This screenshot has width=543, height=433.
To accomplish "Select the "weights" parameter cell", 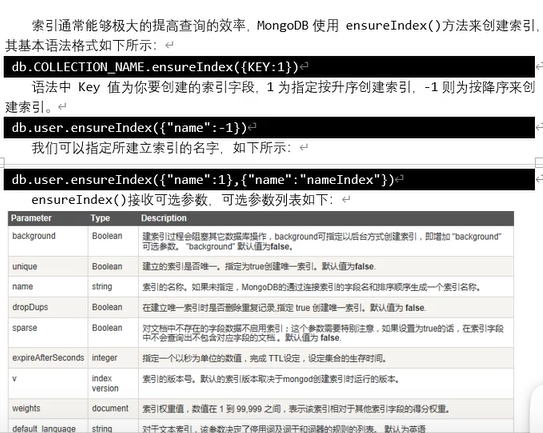I will [48, 409].
